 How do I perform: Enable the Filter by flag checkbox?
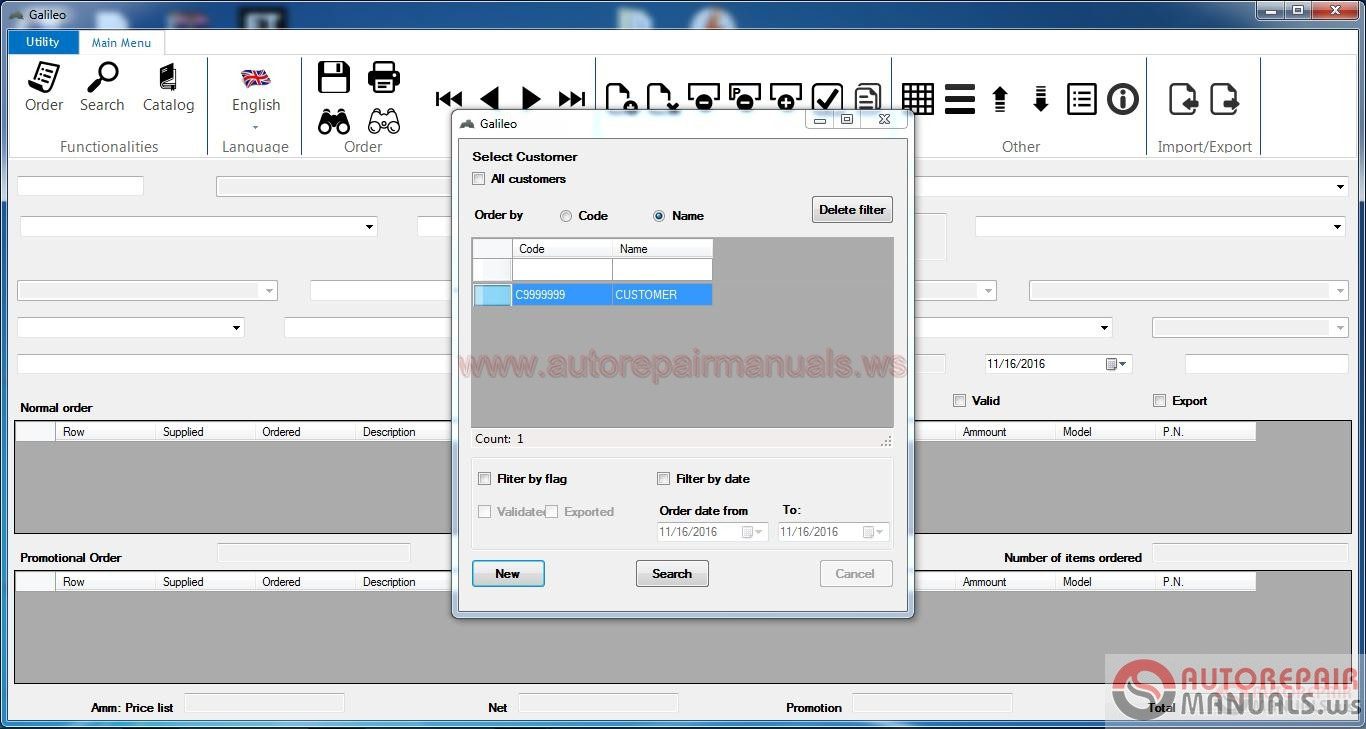(x=485, y=479)
